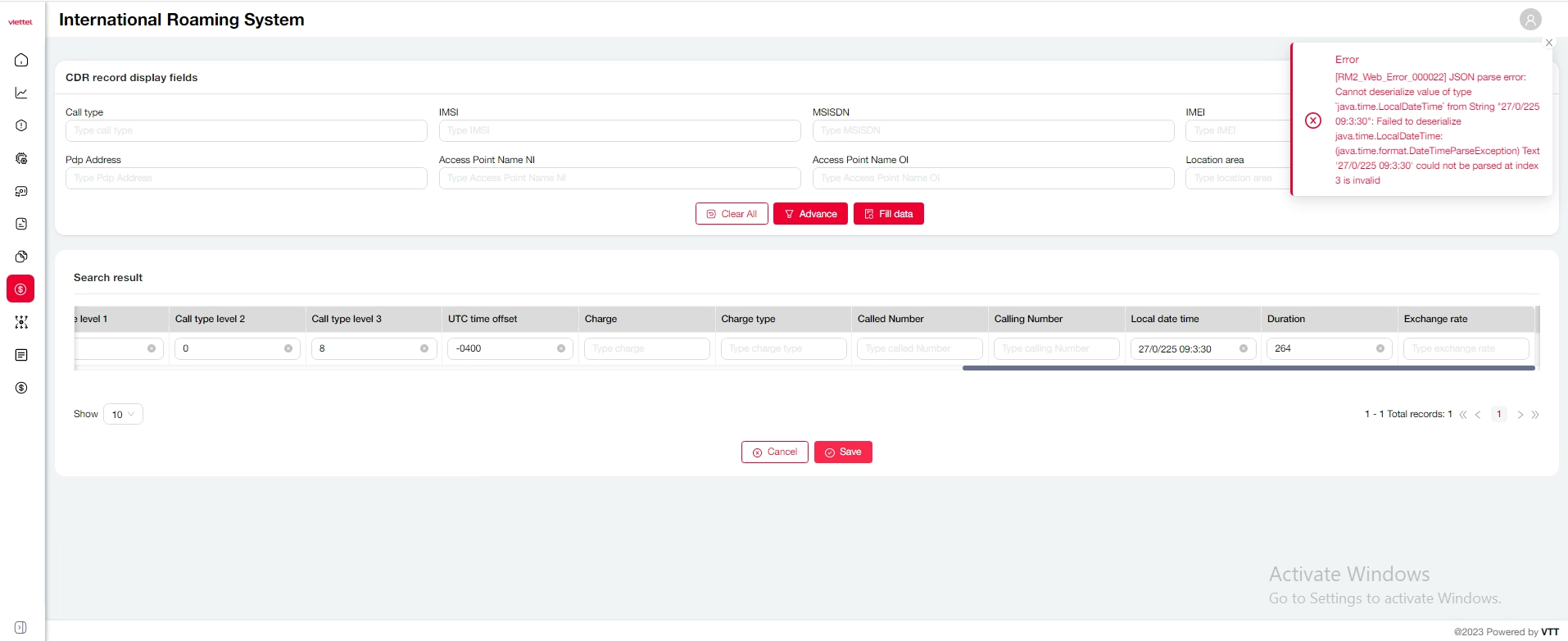
Task: Open the home icon in the sidebar
Action: 21,60
